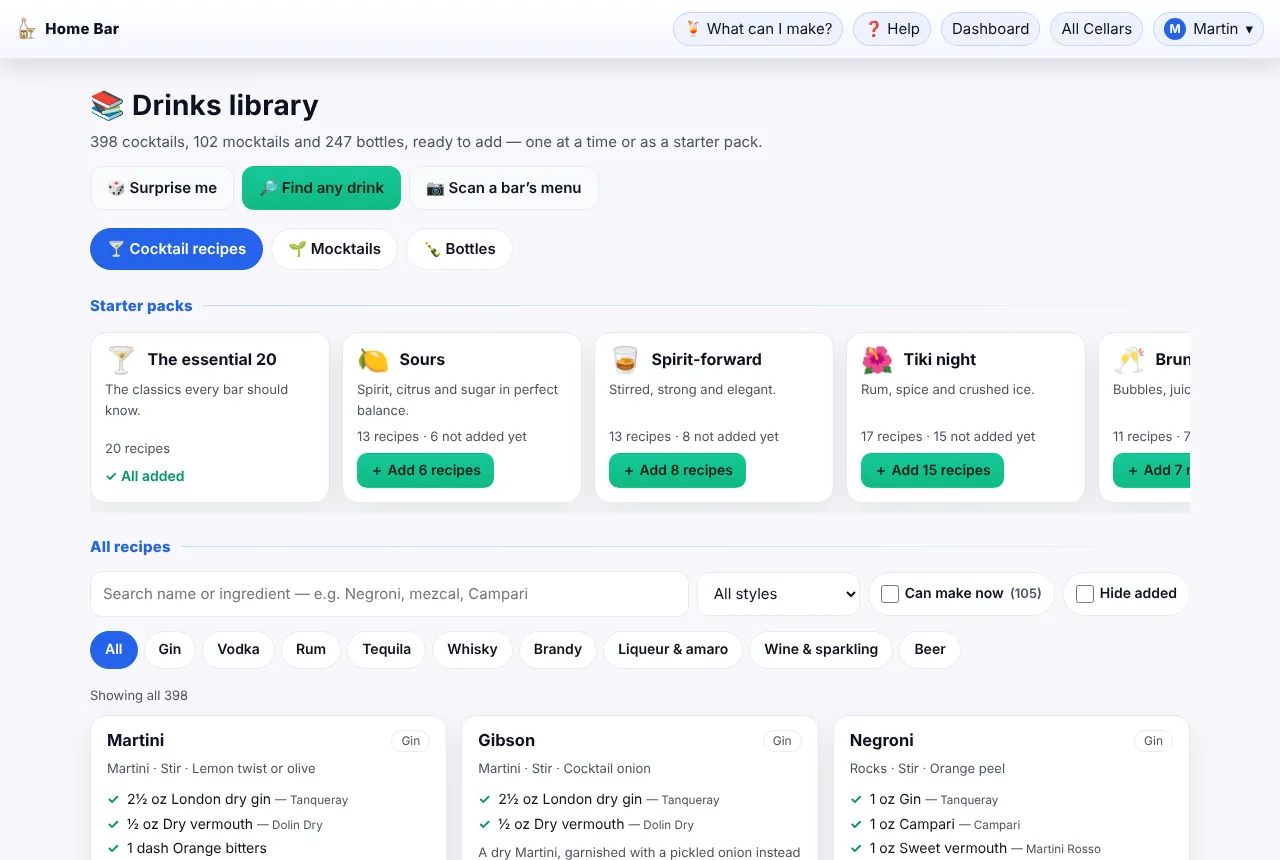Click the Gin tag on Negroni card
The width and height of the screenshot is (1280, 860).
click(x=1153, y=741)
